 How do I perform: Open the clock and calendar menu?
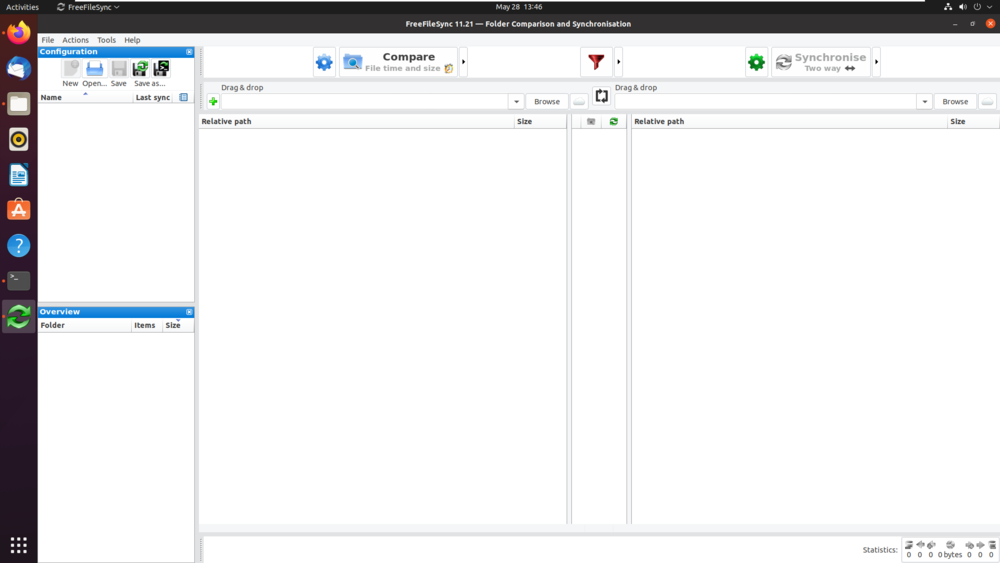pos(518,7)
